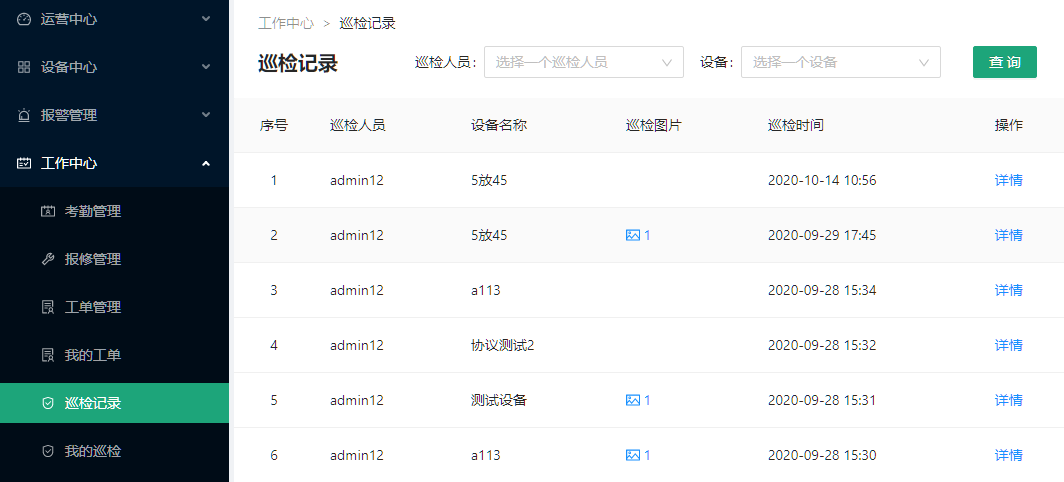Click the 考勤管理 attendance icon
Image resolution: width=1064 pixels, height=482 pixels.
48,211
